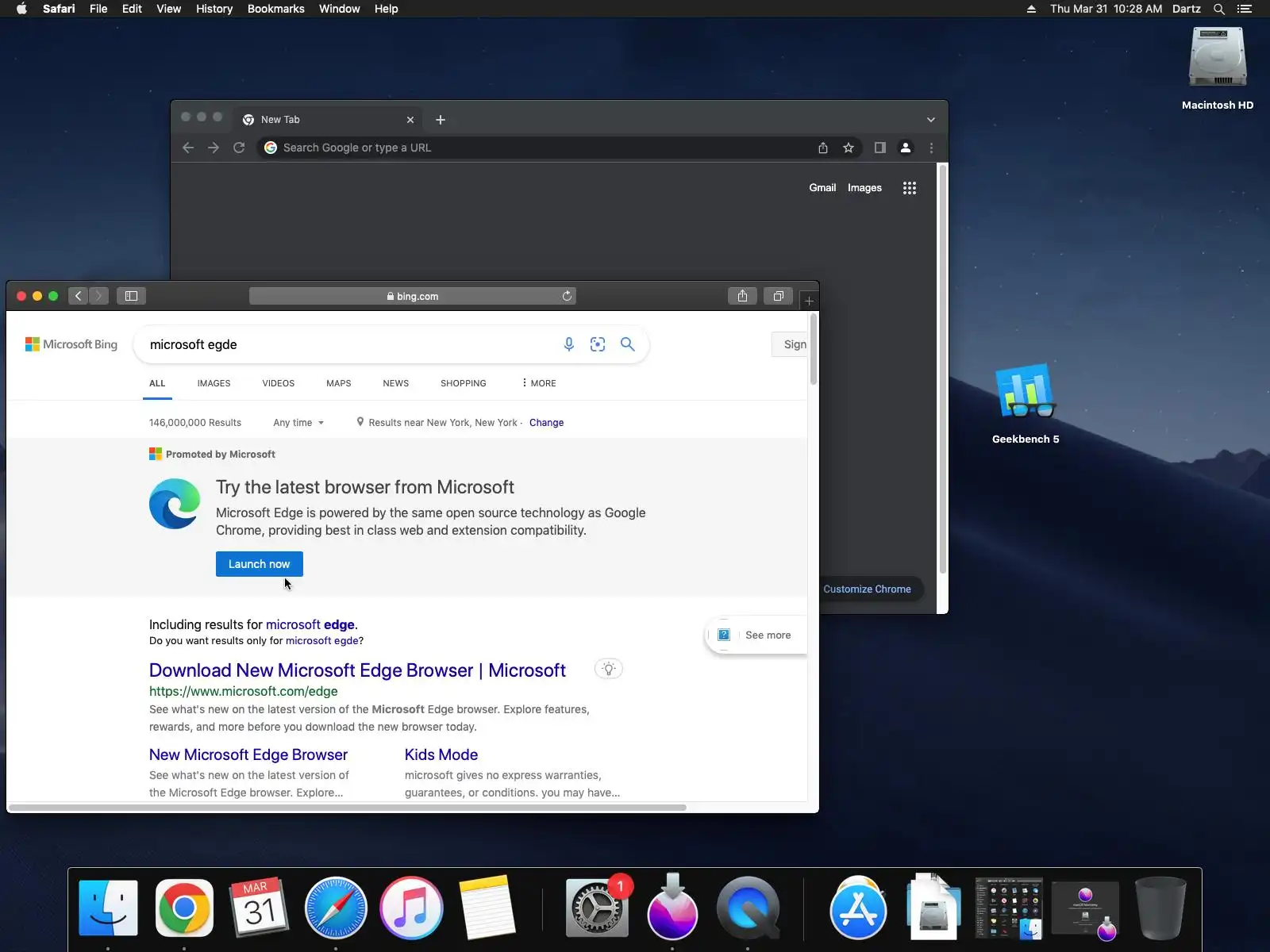Click the Chrome forward arrow
Screen dimensions: 1270x952
point(214,148)
